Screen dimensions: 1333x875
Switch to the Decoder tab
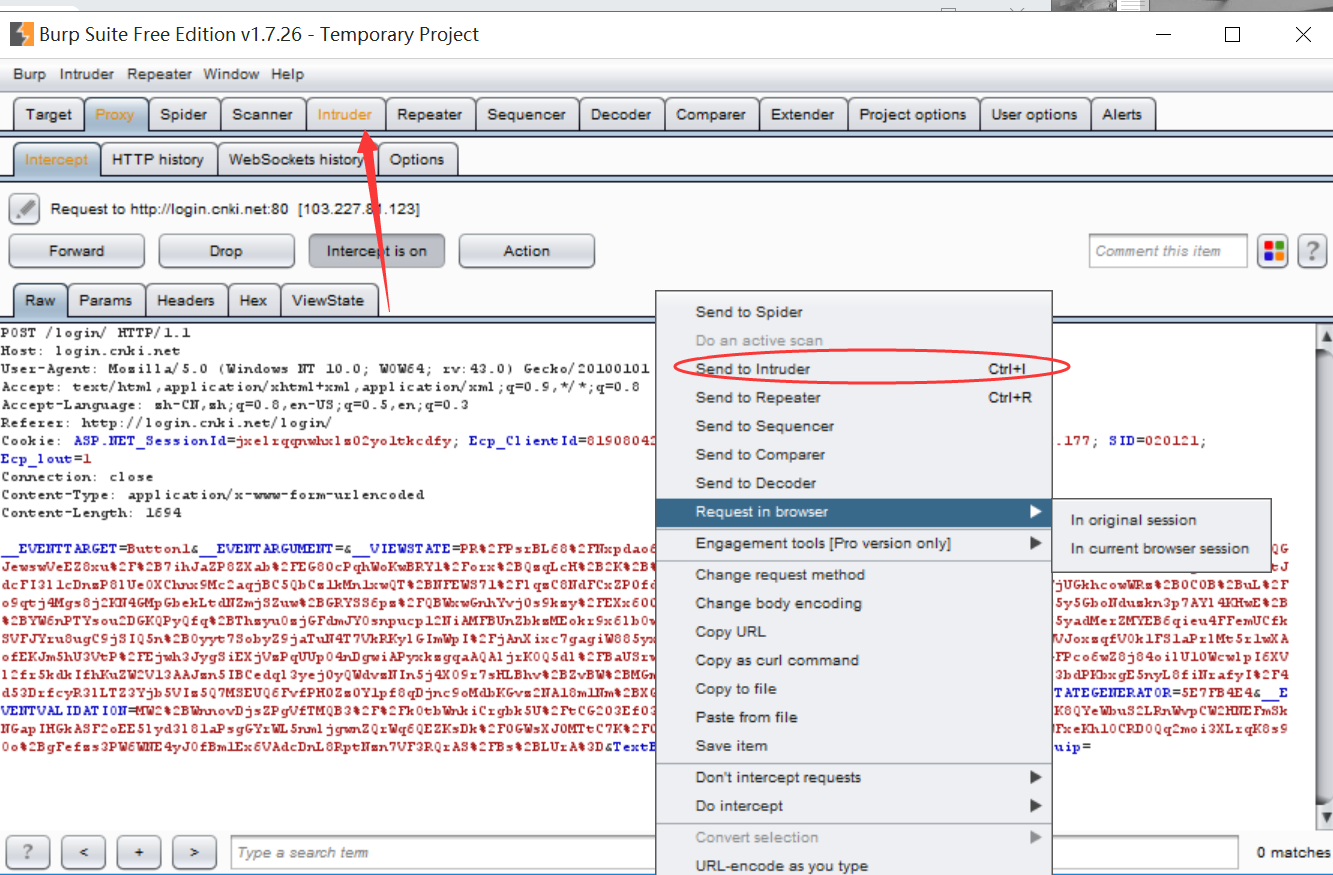click(621, 114)
